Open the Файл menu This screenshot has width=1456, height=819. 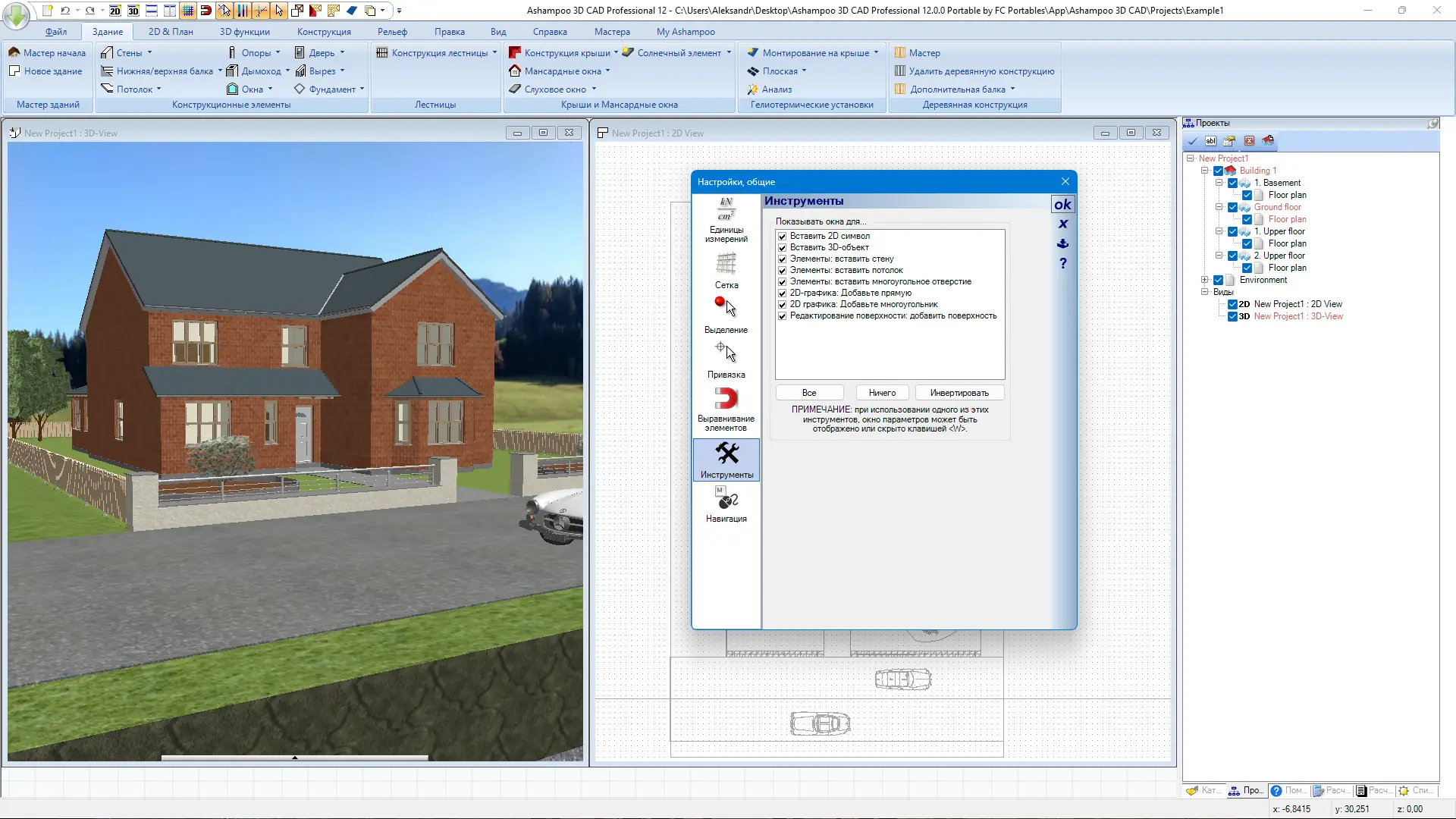click(56, 32)
